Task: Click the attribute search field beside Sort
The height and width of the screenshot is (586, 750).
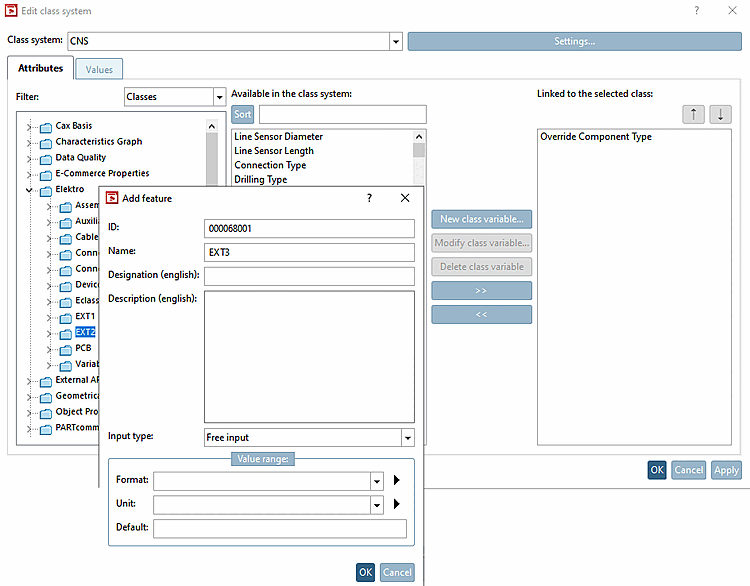Action: tap(342, 114)
